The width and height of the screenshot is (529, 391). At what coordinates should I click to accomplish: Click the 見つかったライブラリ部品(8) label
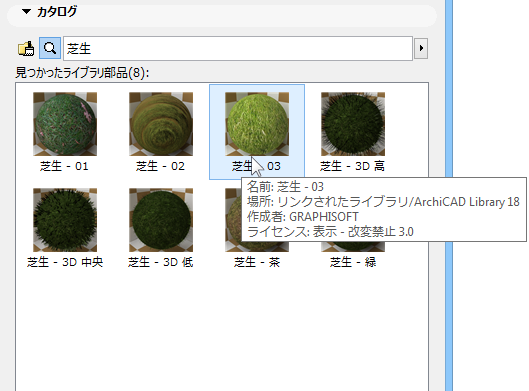[x=82, y=73]
